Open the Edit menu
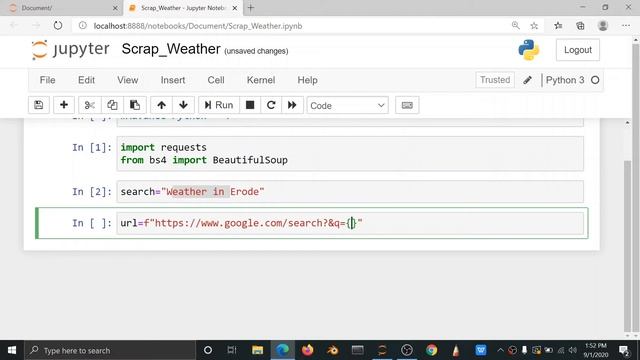Screen dimensions: 640x360 pyautogui.click(x=86, y=80)
